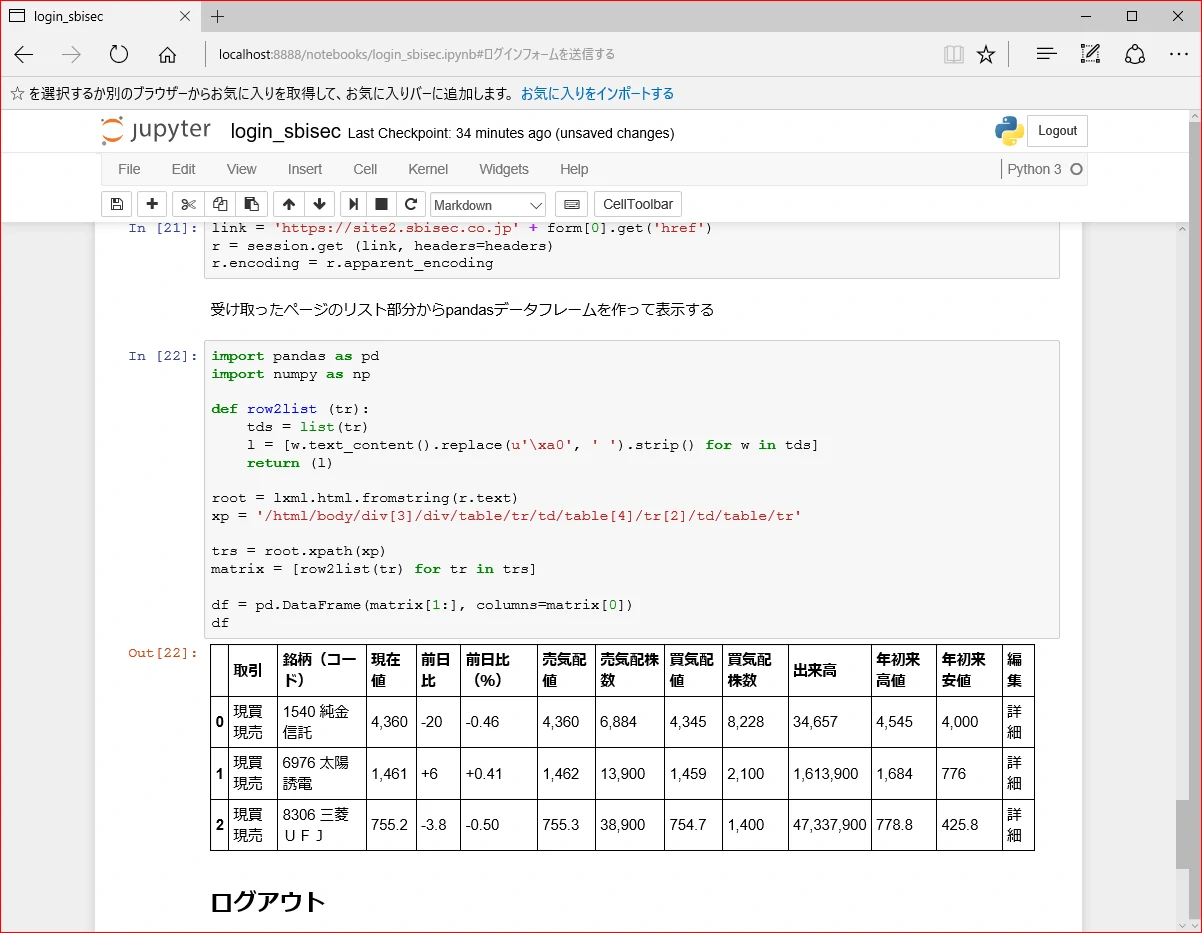This screenshot has height=933, width=1202.
Task: Open Edge more actions ellipsis
Action: pos(1178,54)
